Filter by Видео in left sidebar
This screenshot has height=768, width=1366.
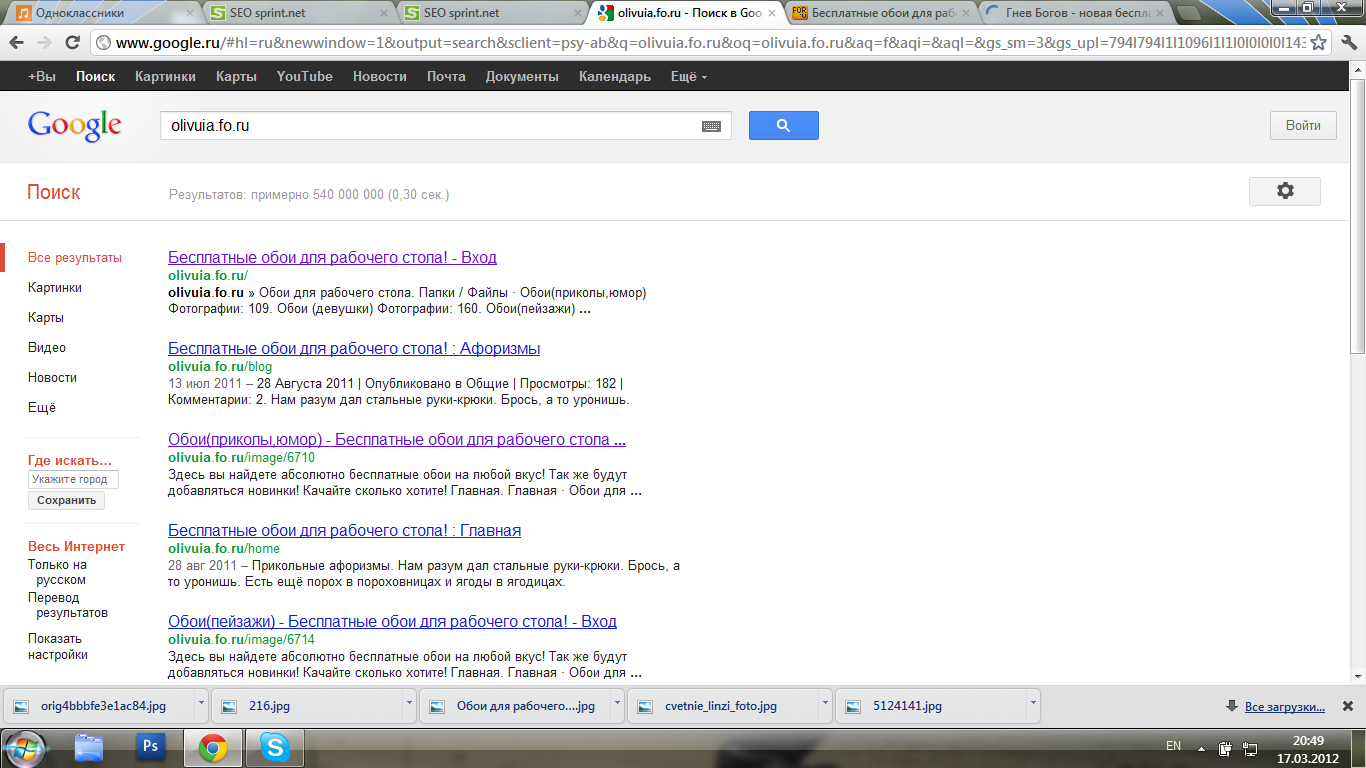(x=47, y=348)
